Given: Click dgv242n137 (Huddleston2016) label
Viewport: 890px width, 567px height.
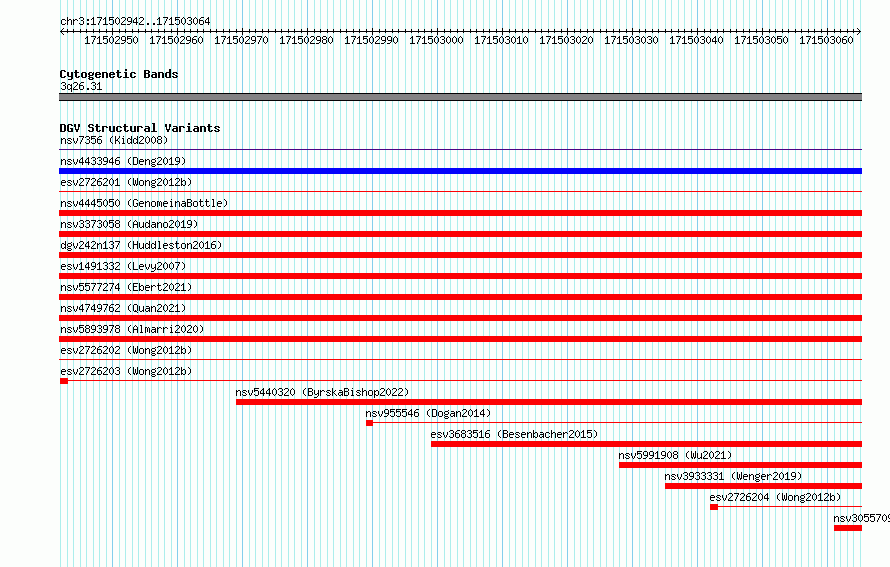Looking at the screenshot, I should (141, 245).
